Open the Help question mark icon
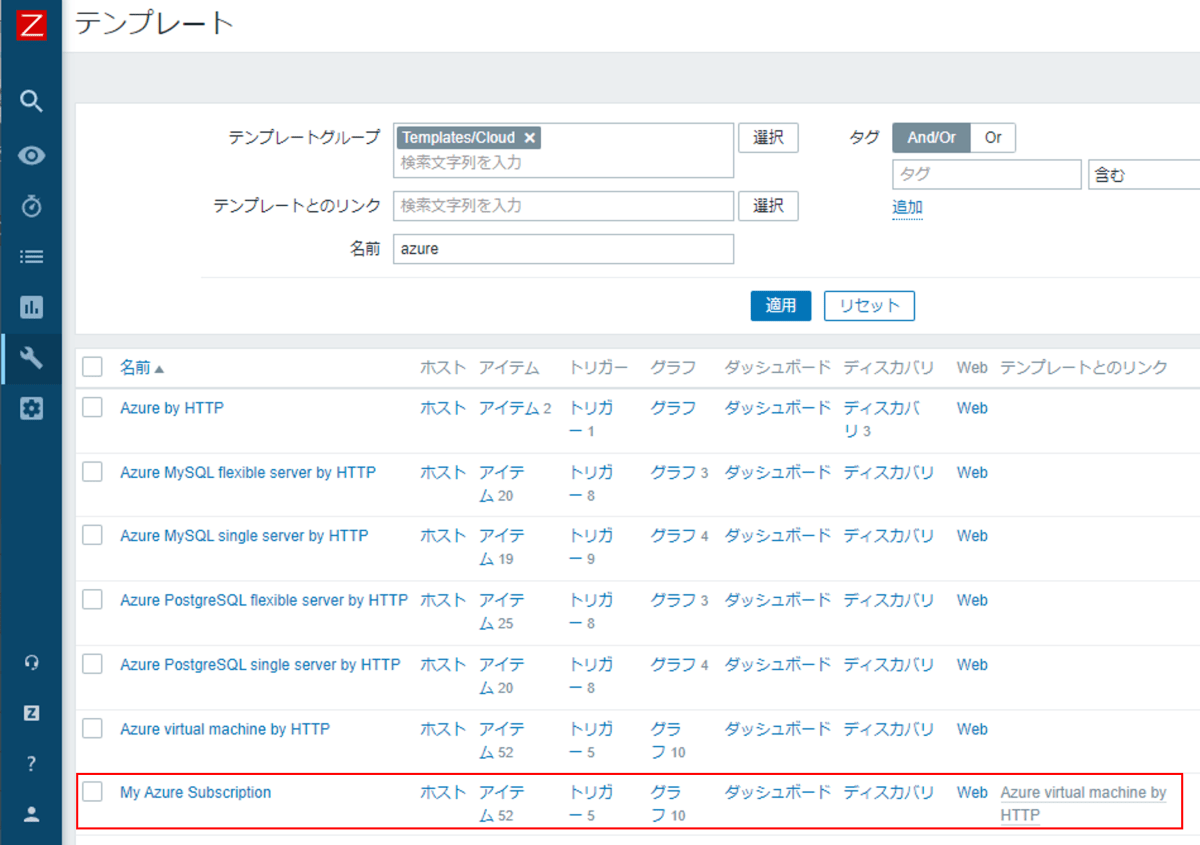Image resolution: width=1200 pixels, height=845 pixels. click(31, 764)
